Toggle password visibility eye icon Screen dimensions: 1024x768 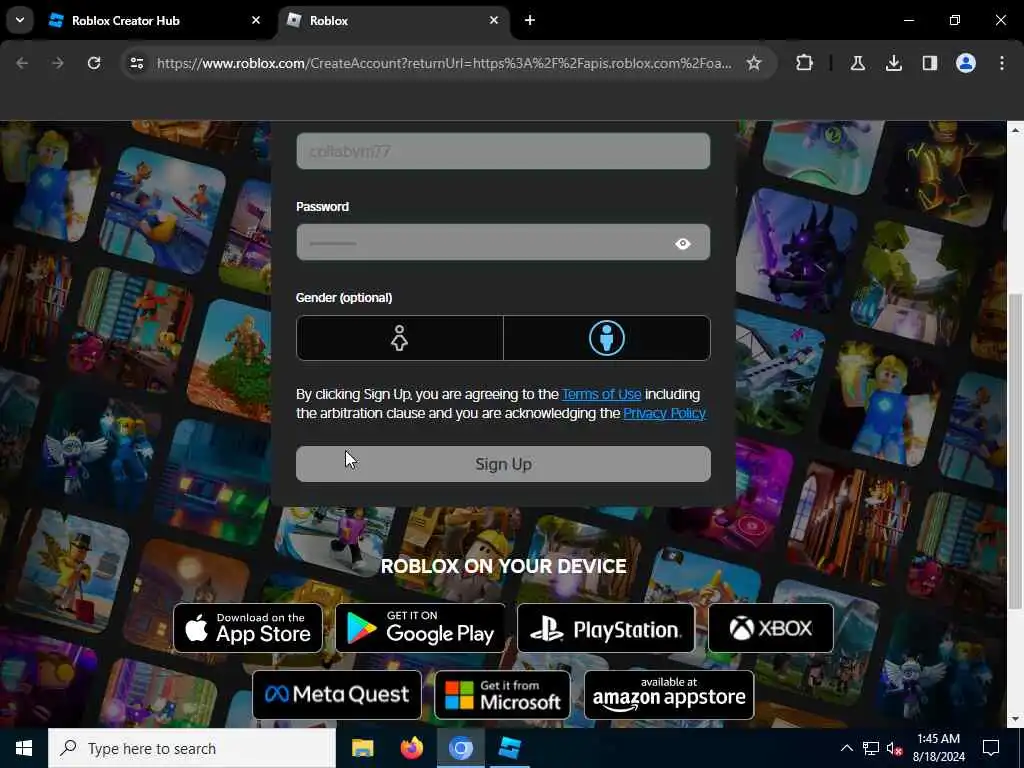coord(682,244)
